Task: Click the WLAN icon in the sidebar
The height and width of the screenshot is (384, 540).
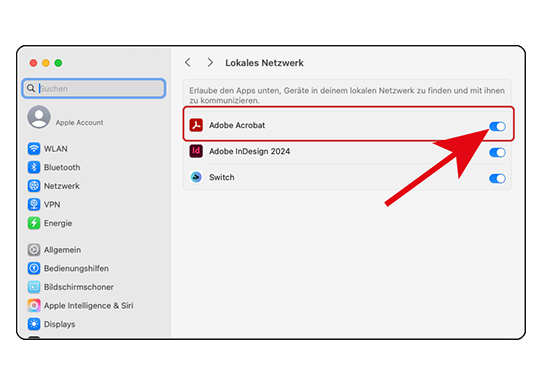Action: [34, 149]
